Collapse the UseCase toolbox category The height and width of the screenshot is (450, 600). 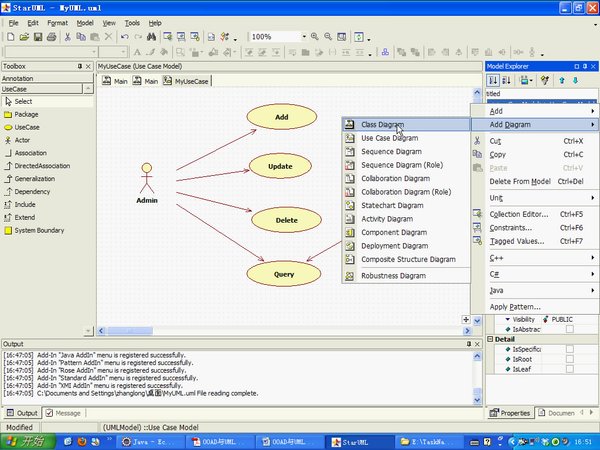click(87, 89)
